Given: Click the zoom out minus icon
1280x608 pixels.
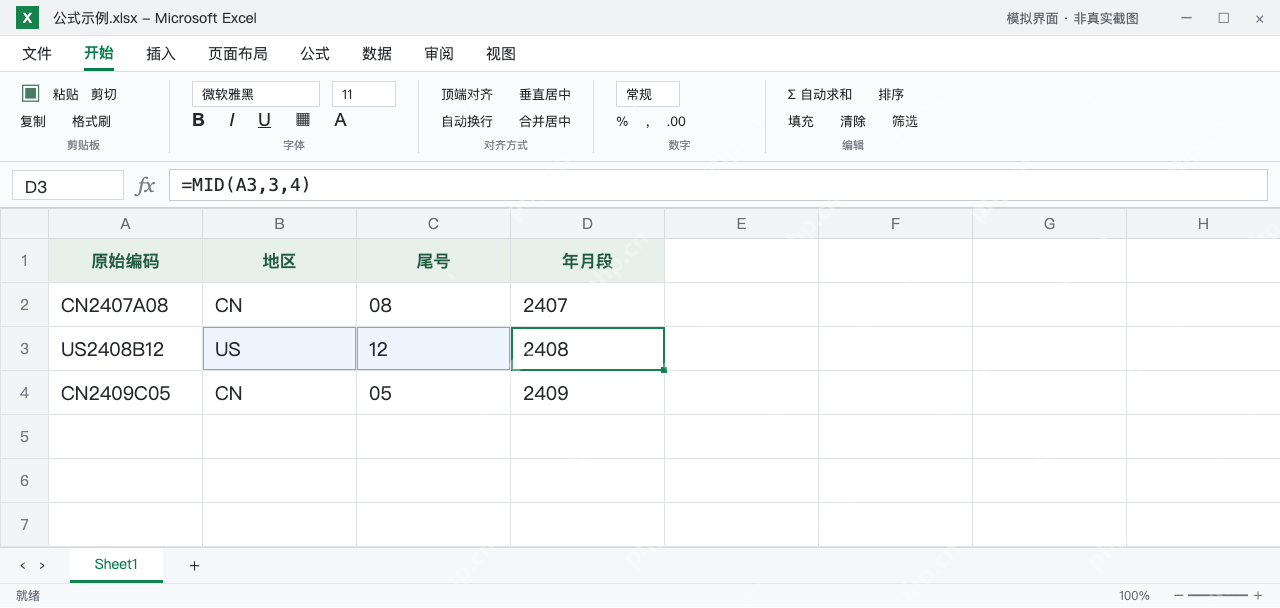Looking at the screenshot, I should pyautogui.click(x=1179, y=596).
